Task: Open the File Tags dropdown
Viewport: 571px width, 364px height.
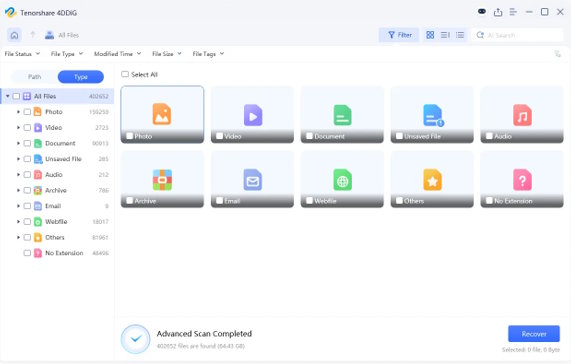Action: [208, 54]
